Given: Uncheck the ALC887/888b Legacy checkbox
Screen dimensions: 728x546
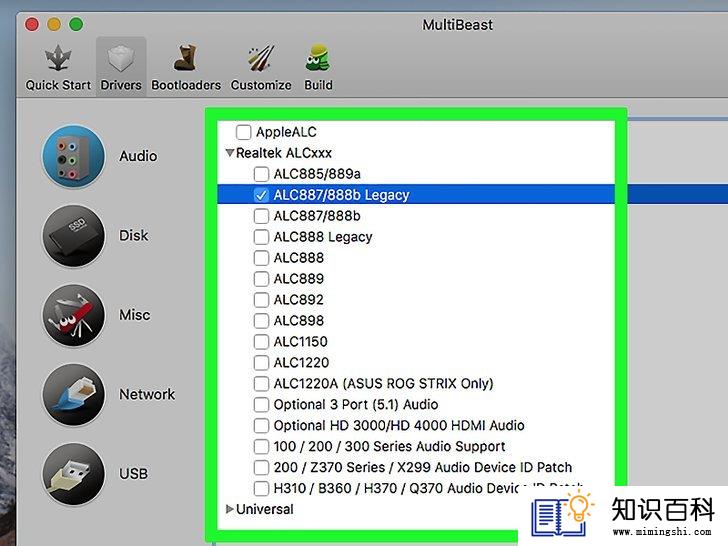Looking at the screenshot, I should tap(261, 195).
